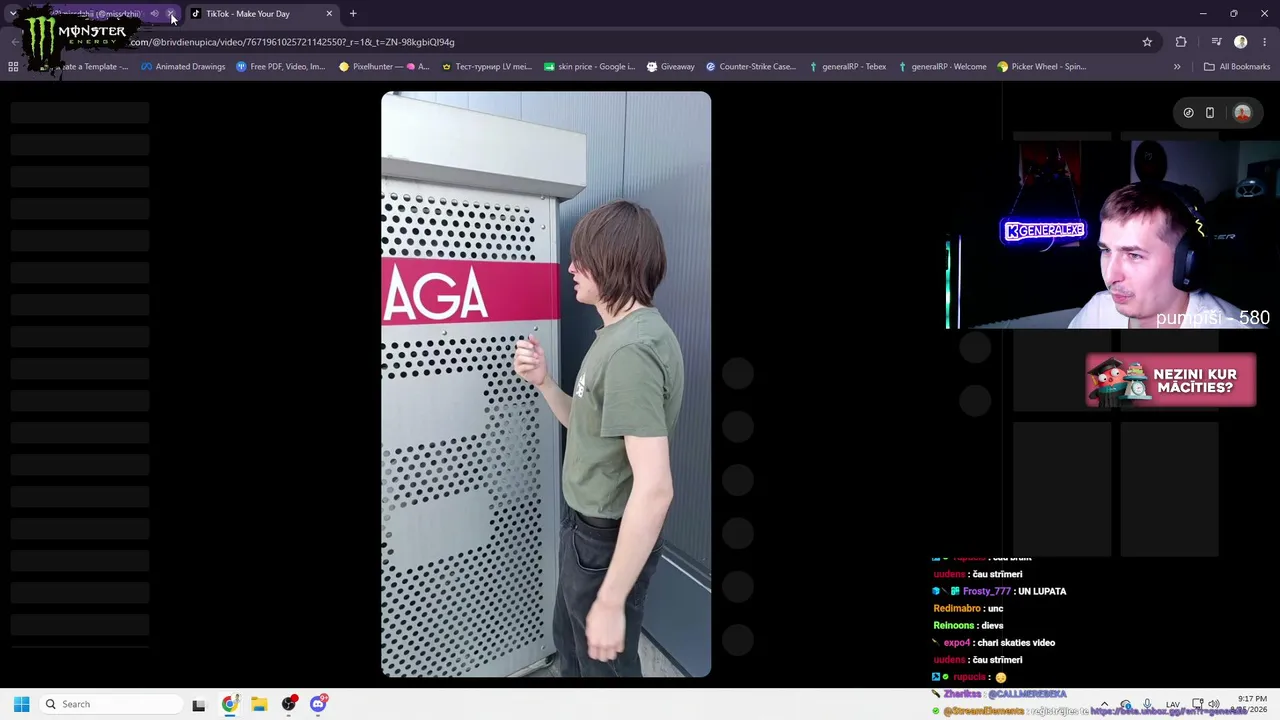The width and height of the screenshot is (1280, 720).
Task: Click chat username Reinoons
Action: point(954,625)
